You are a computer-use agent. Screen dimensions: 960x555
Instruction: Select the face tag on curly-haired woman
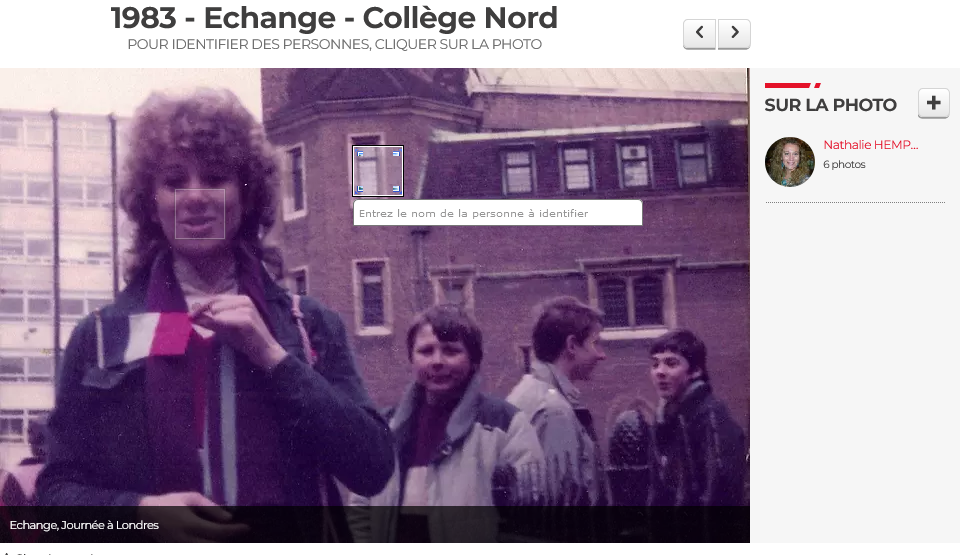click(x=200, y=214)
